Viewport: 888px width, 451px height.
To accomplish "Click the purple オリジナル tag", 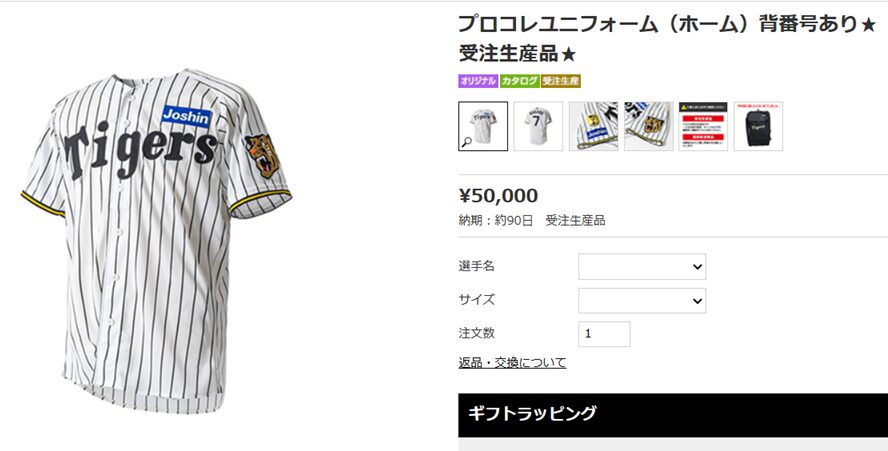I will point(478,81).
